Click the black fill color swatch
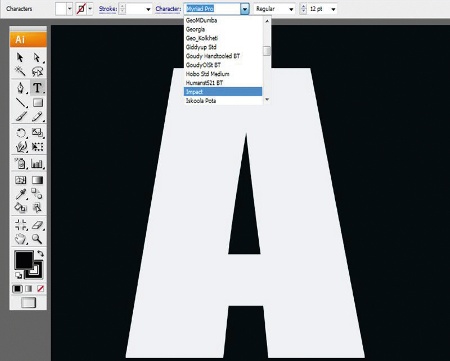 pyautogui.click(x=23, y=260)
